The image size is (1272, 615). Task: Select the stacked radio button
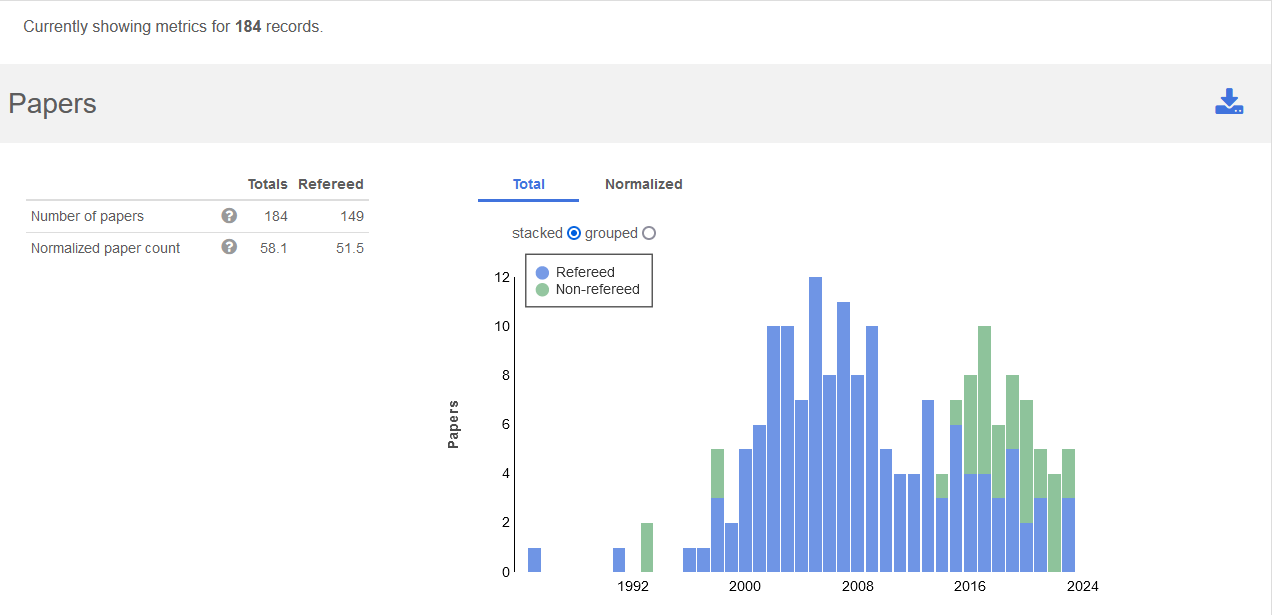pyautogui.click(x=574, y=233)
